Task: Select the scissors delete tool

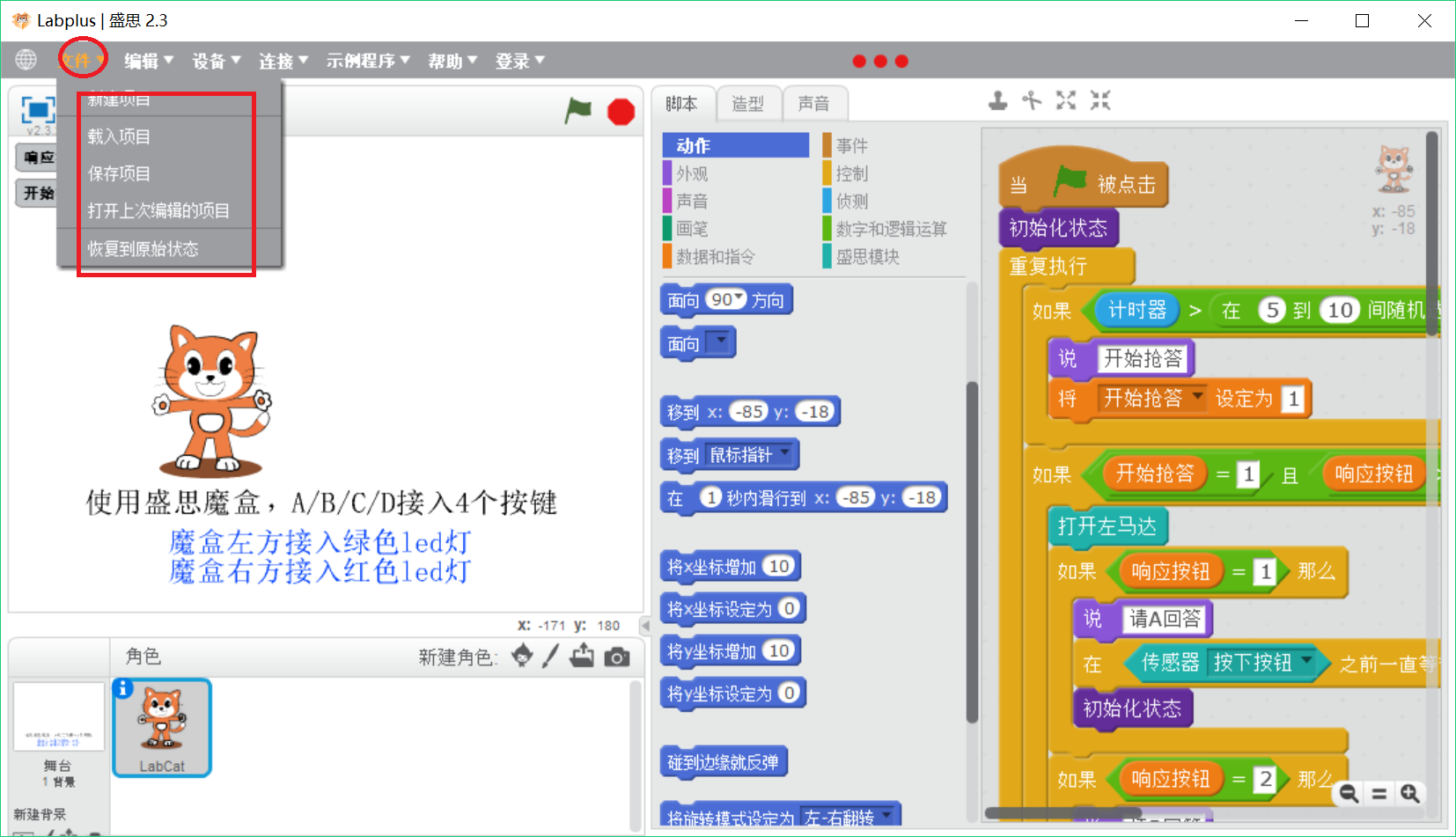Action: tap(1032, 101)
